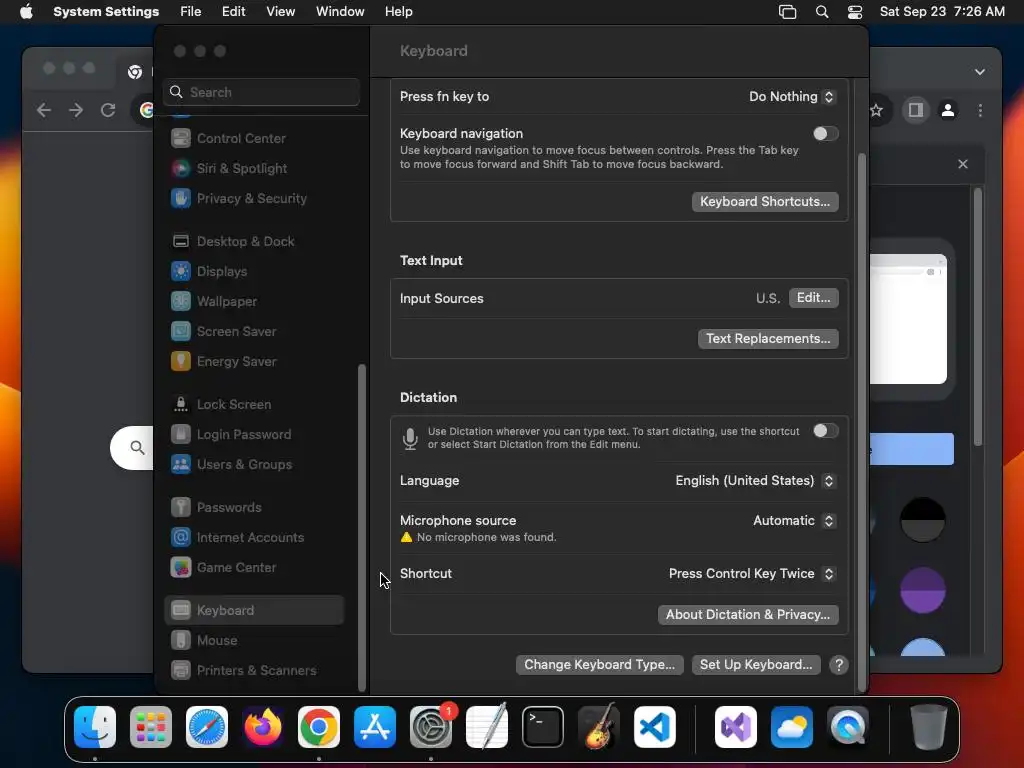Click the Spotlight search menu bar icon
This screenshot has width=1024, height=768.
(x=822, y=12)
